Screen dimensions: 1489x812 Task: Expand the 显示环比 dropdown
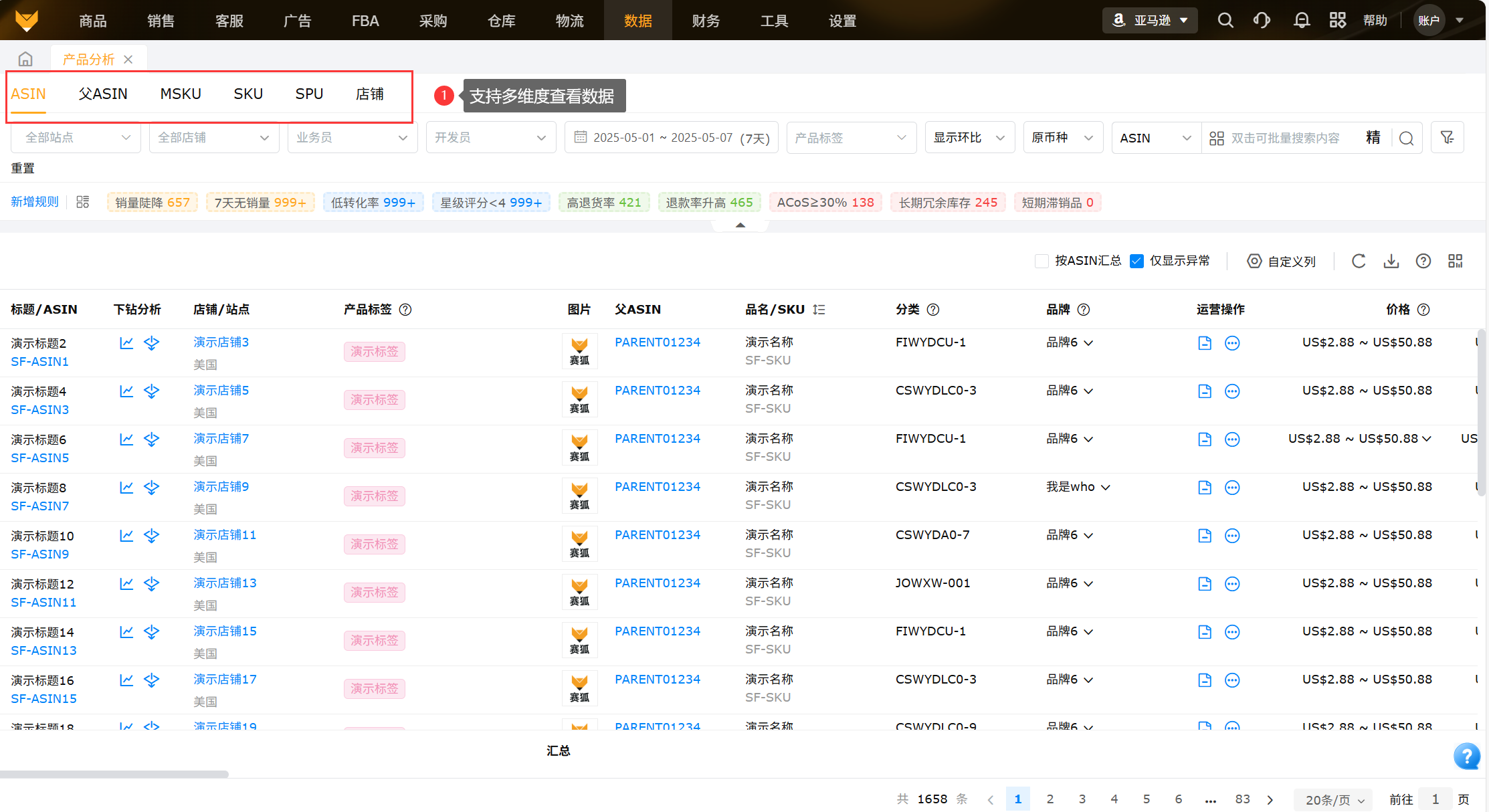click(x=969, y=138)
